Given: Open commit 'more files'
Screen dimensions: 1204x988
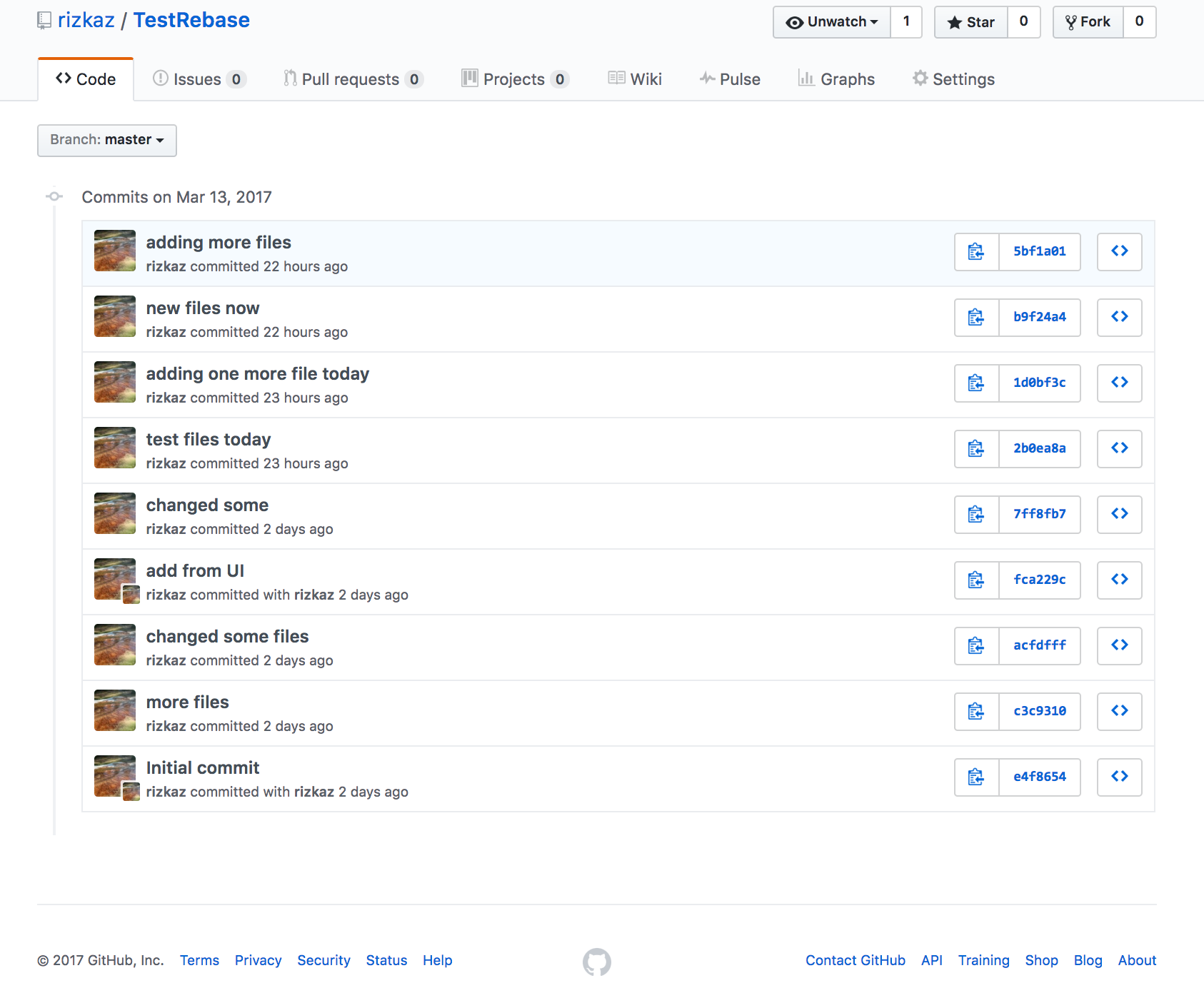Looking at the screenshot, I should 188,702.
